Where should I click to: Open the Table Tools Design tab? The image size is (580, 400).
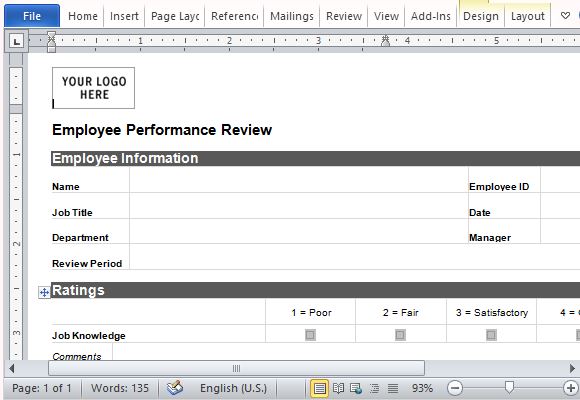pos(481,16)
